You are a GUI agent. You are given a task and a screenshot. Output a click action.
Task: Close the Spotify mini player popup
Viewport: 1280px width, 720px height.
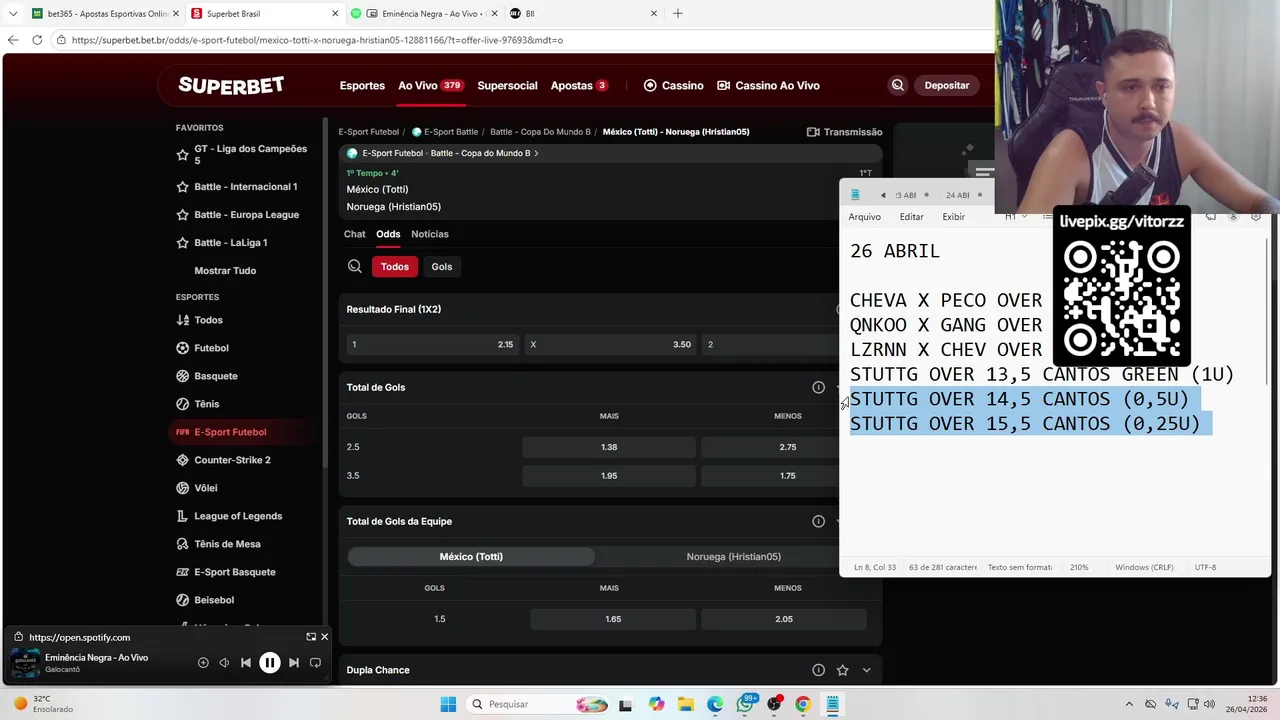point(324,637)
